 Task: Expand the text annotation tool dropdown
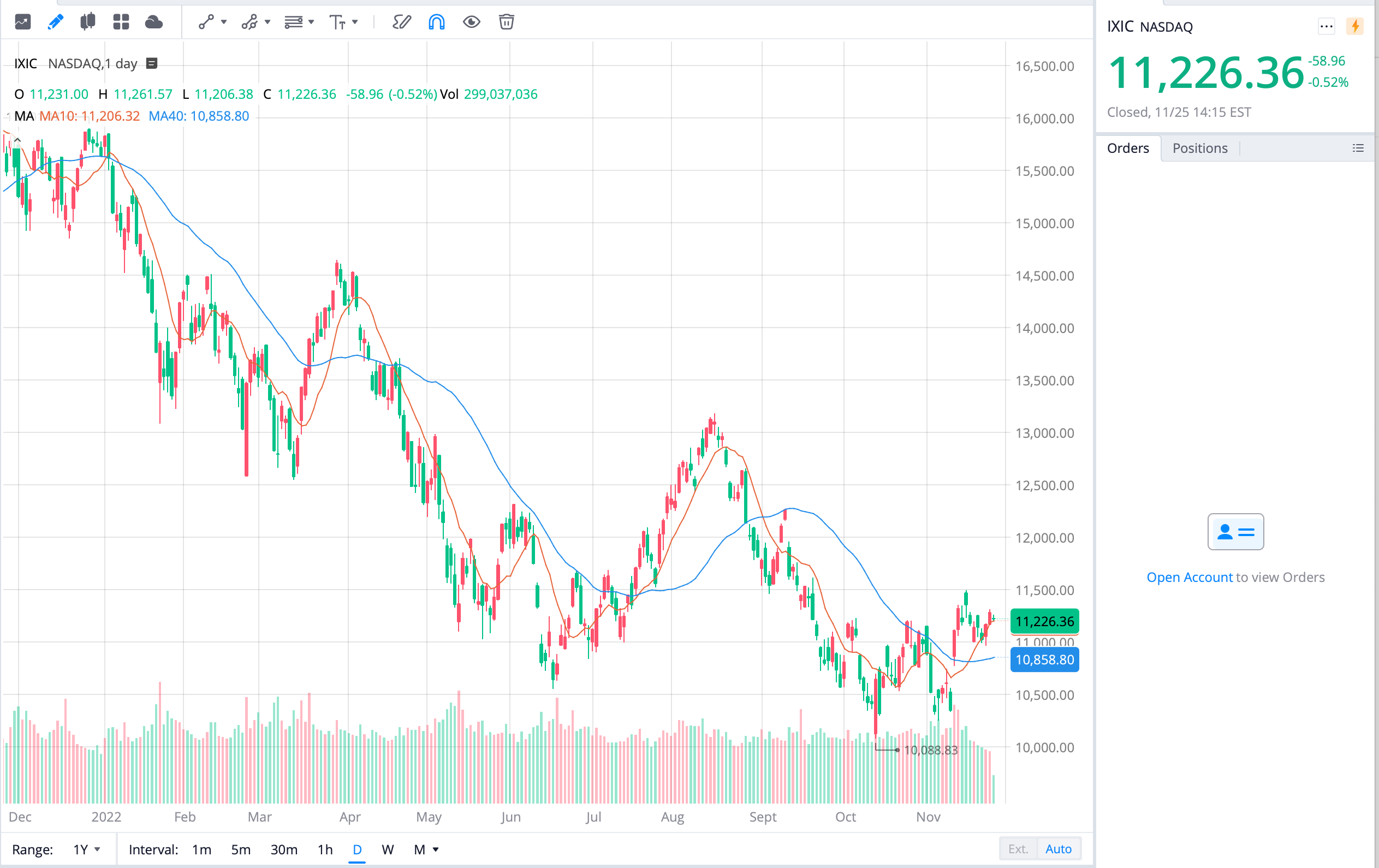(356, 22)
